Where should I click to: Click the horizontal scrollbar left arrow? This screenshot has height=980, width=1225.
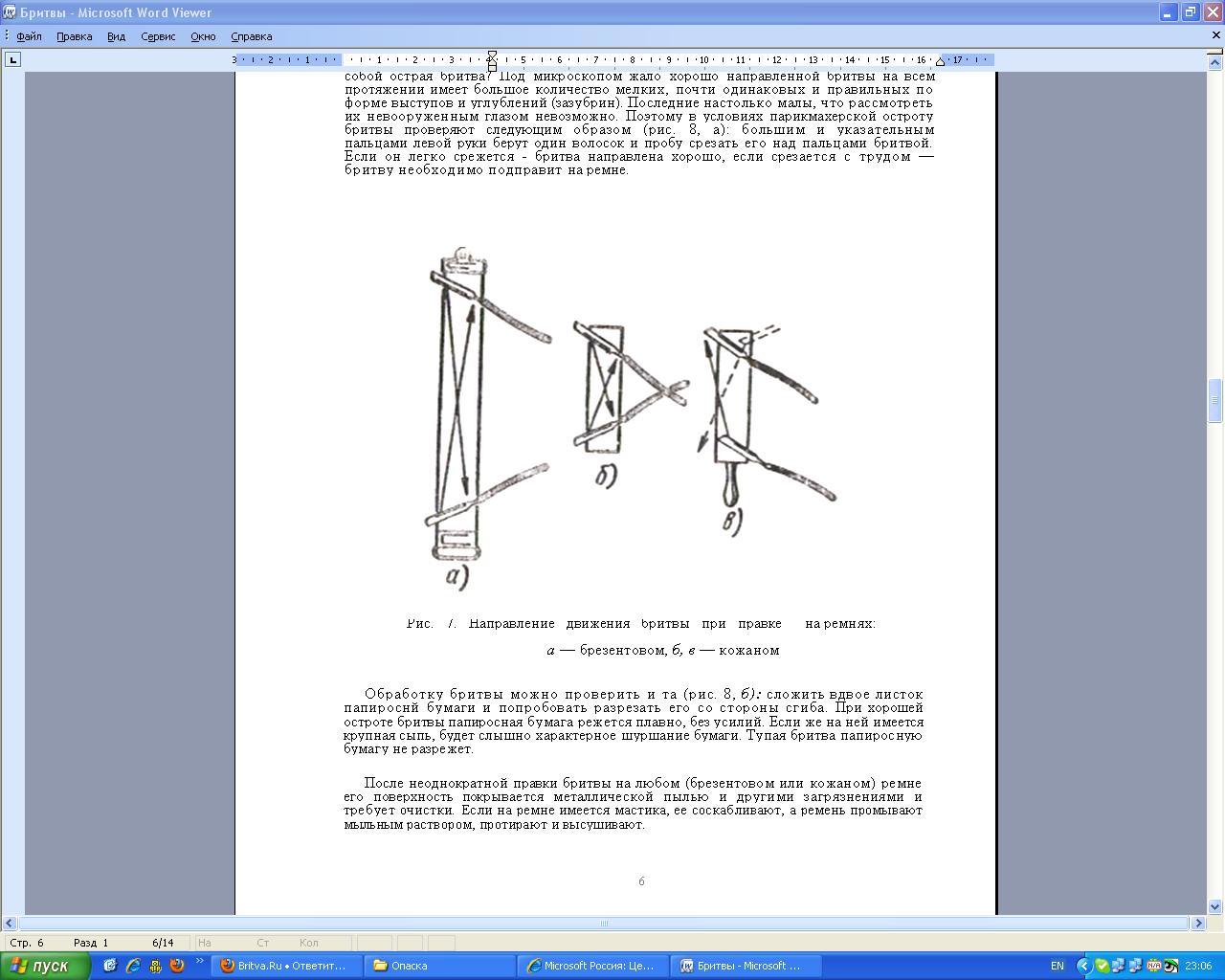tap(10, 924)
